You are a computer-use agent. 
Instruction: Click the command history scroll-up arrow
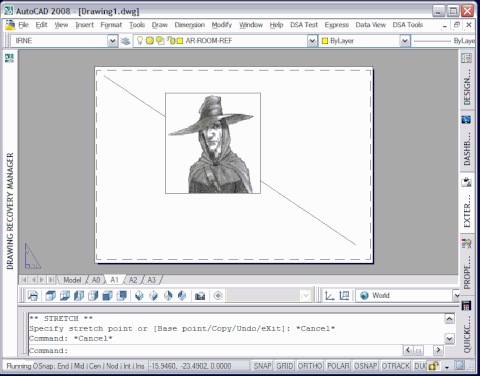(x=449, y=319)
